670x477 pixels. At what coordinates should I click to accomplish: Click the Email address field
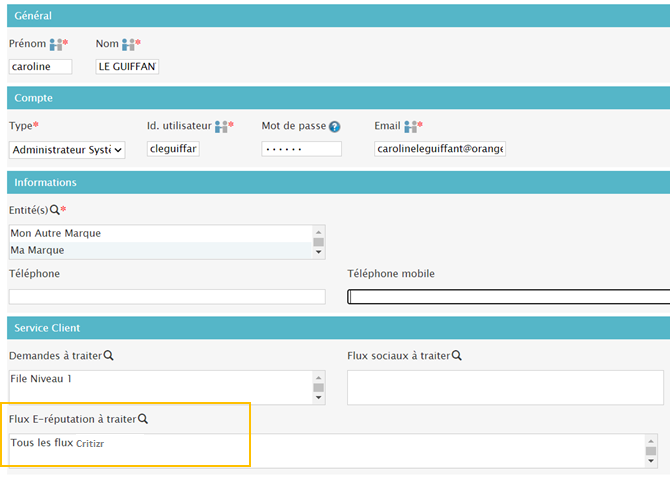pyautogui.click(x=440, y=149)
